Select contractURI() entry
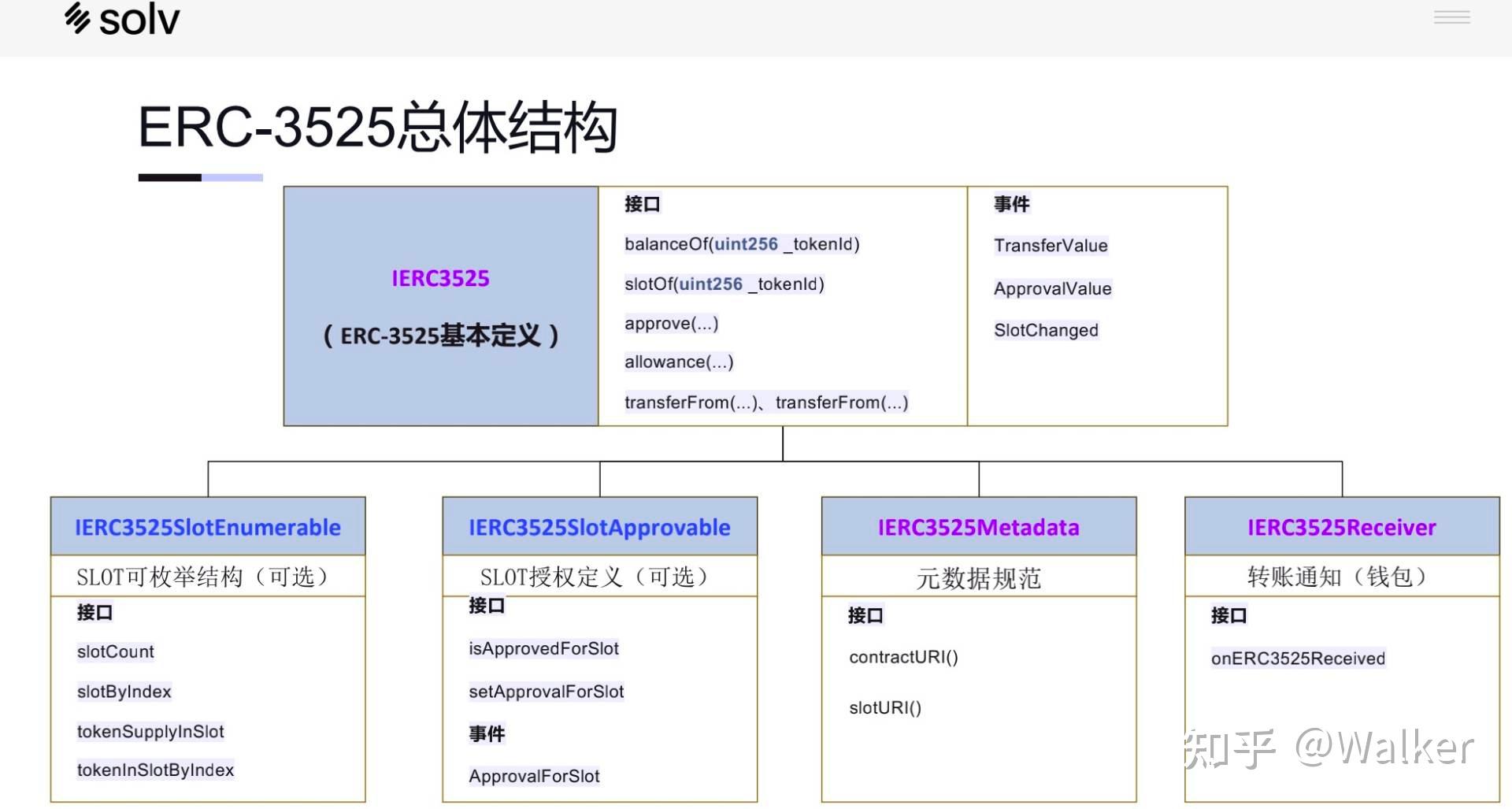This screenshot has width=1512, height=809. pos(903,657)
